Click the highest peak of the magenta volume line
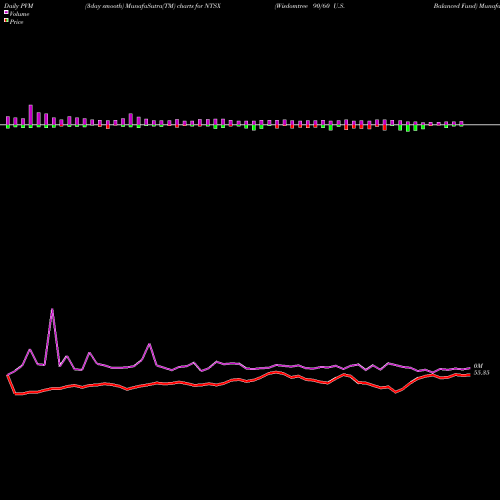 [x=52, y=309]
